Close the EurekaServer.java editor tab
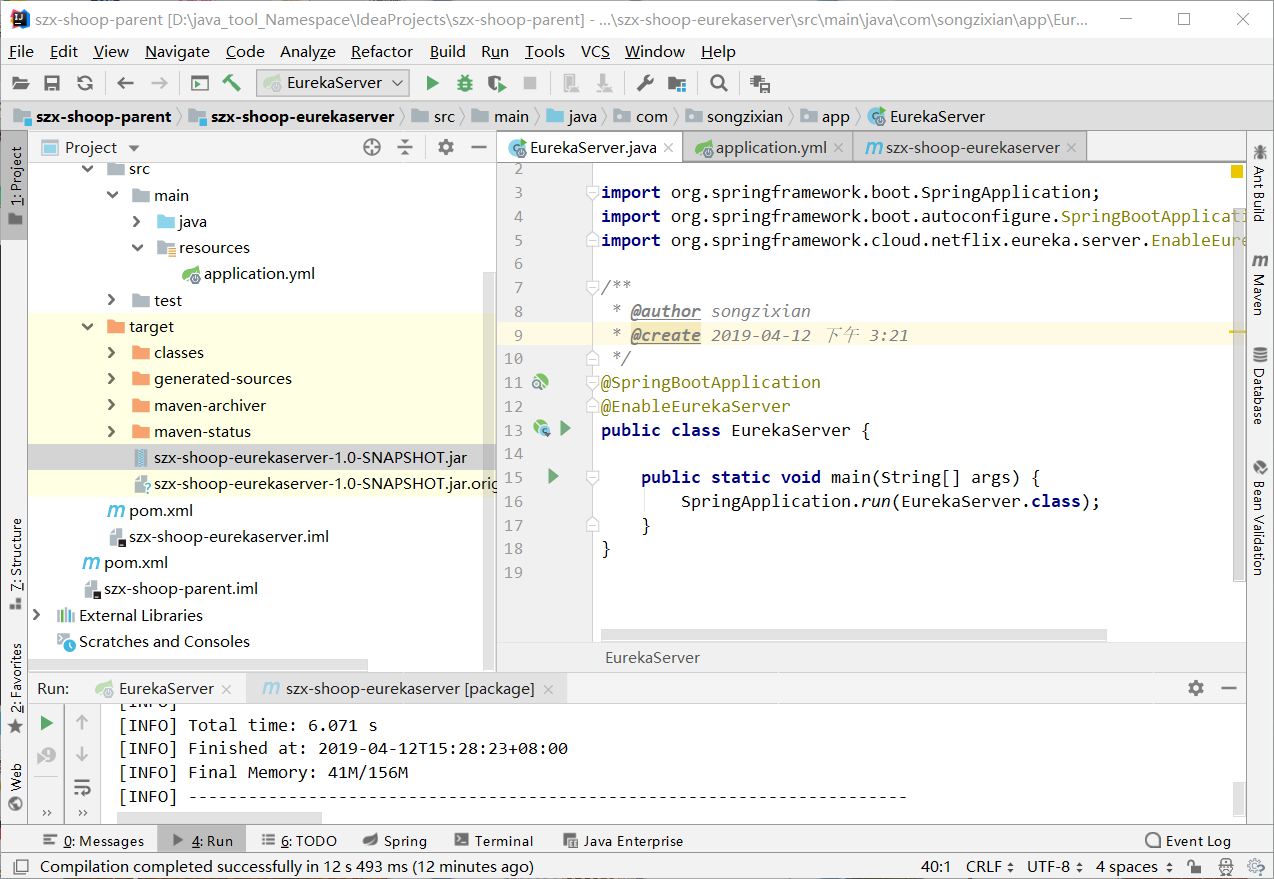1274x879 pixels. coord(668,148)
